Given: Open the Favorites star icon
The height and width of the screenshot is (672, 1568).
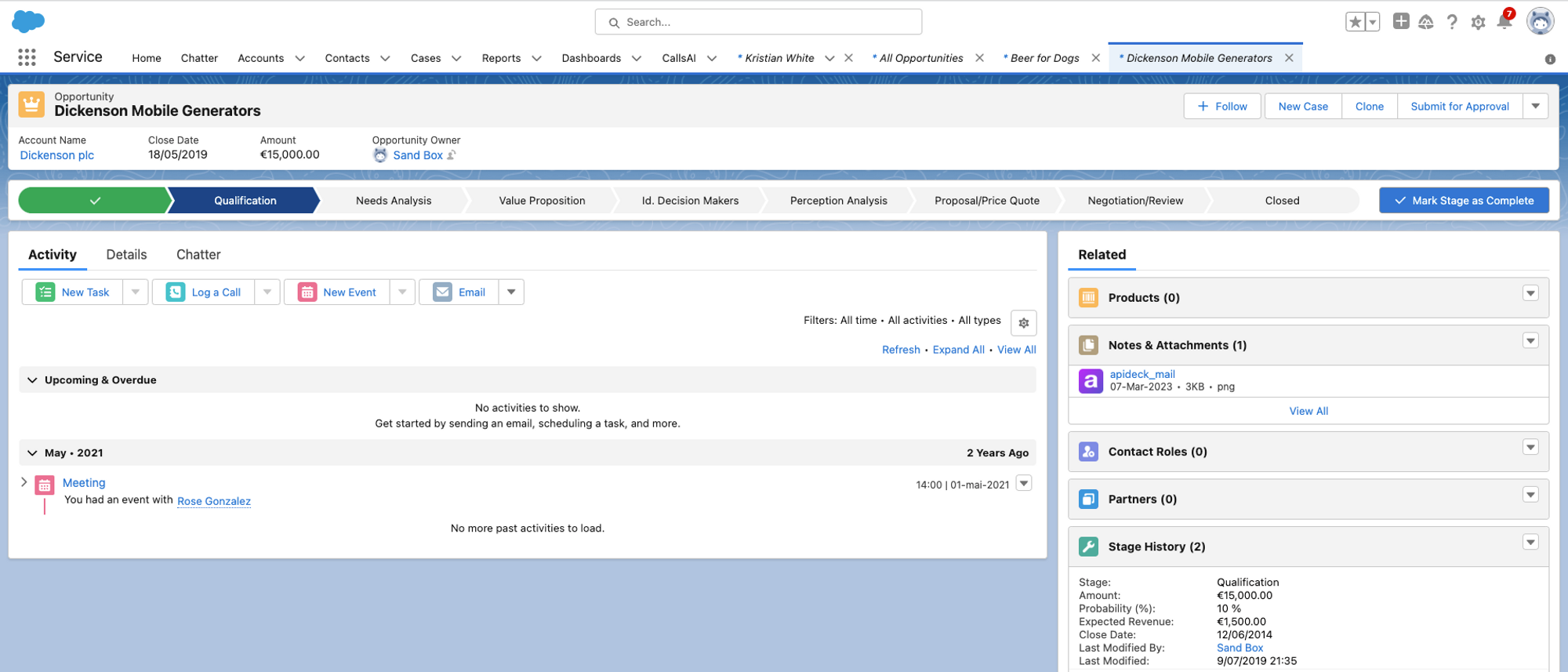Looking at the screenshot, I should [x=1355, y=22].
